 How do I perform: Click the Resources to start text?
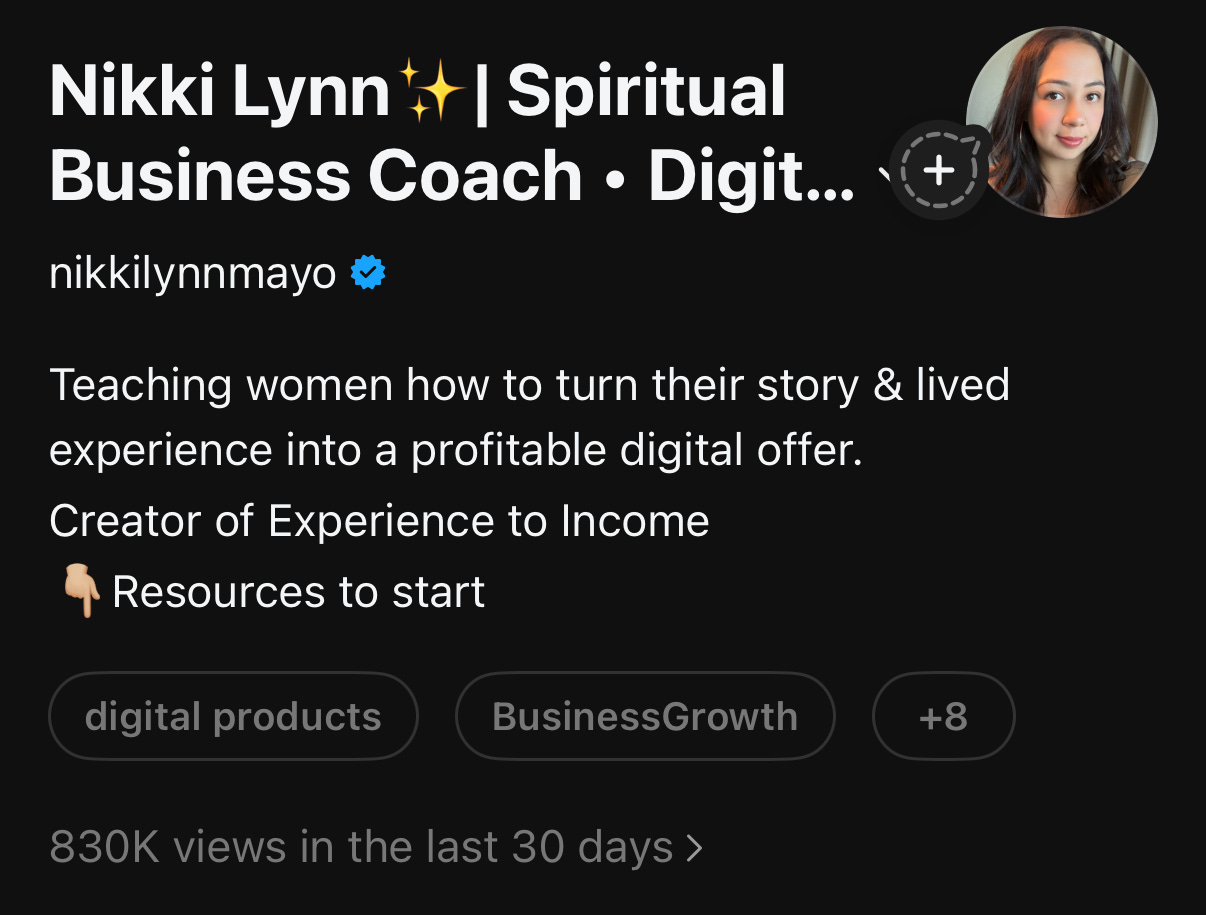click(298, 592)
